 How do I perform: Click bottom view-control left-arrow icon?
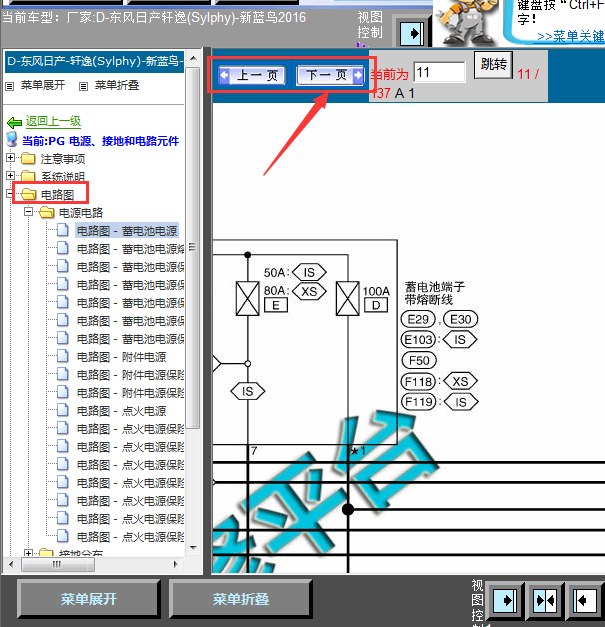point(585,601)
